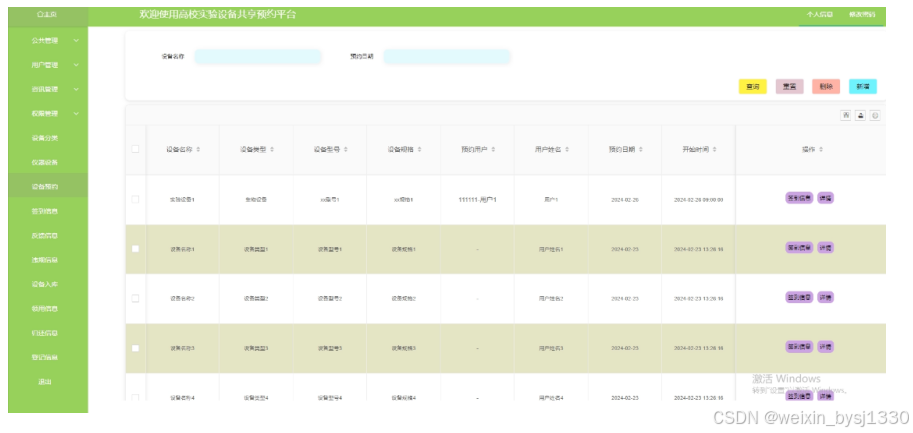Expand the 权限管理 sidebar chevron

coord(76,113)
